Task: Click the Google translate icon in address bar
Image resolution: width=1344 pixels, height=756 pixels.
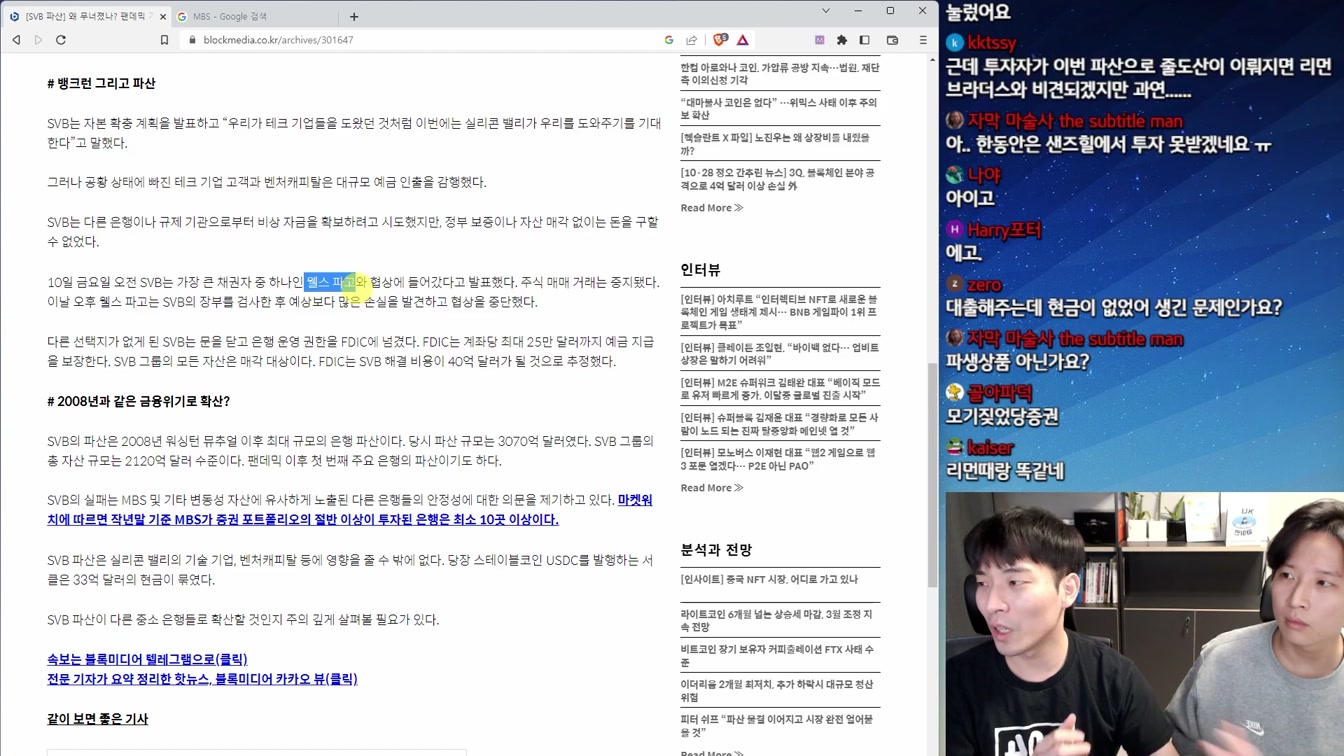Action: point(669,40)
